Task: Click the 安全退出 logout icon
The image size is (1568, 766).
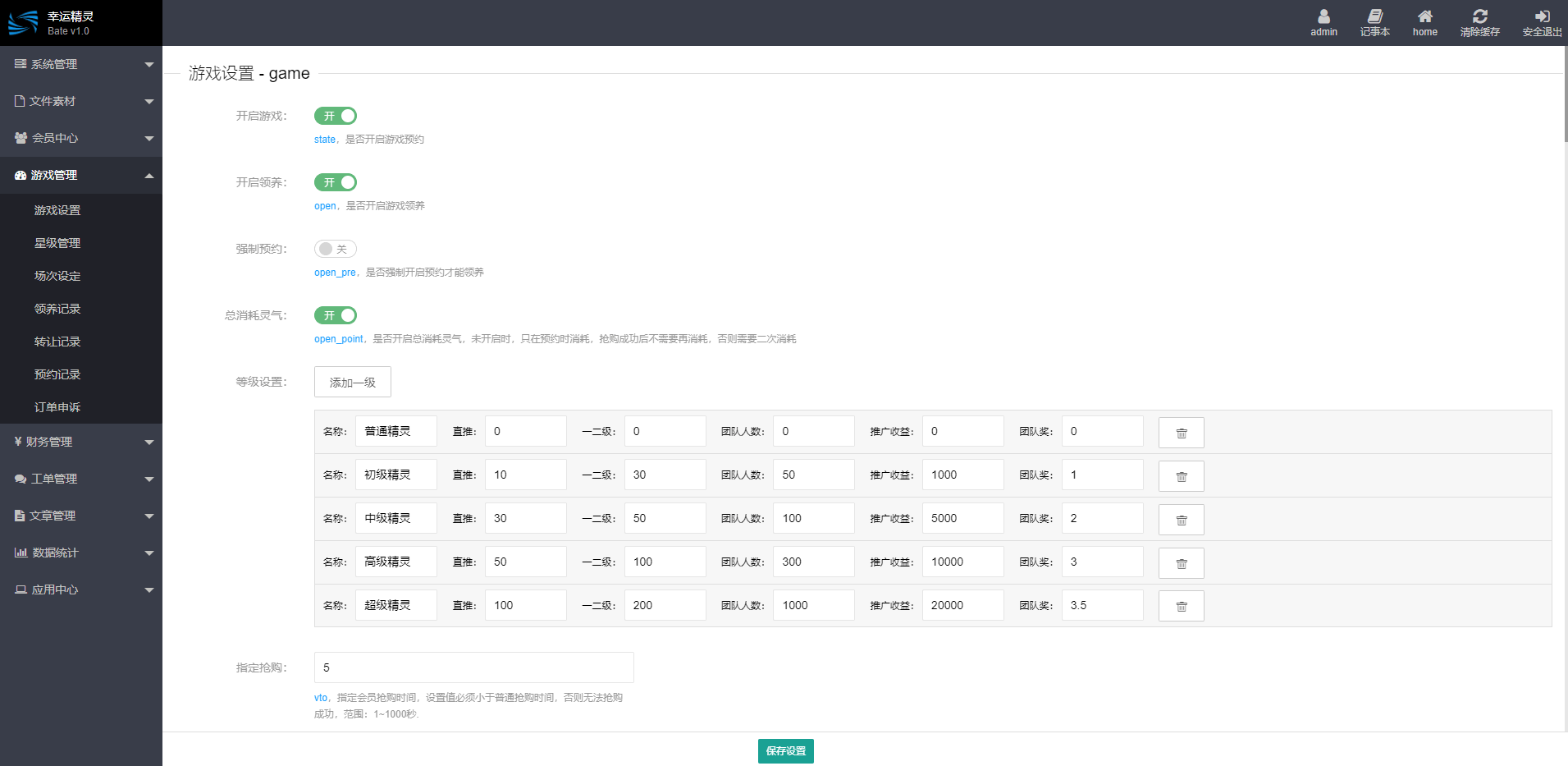Action: click(1542, 16)
